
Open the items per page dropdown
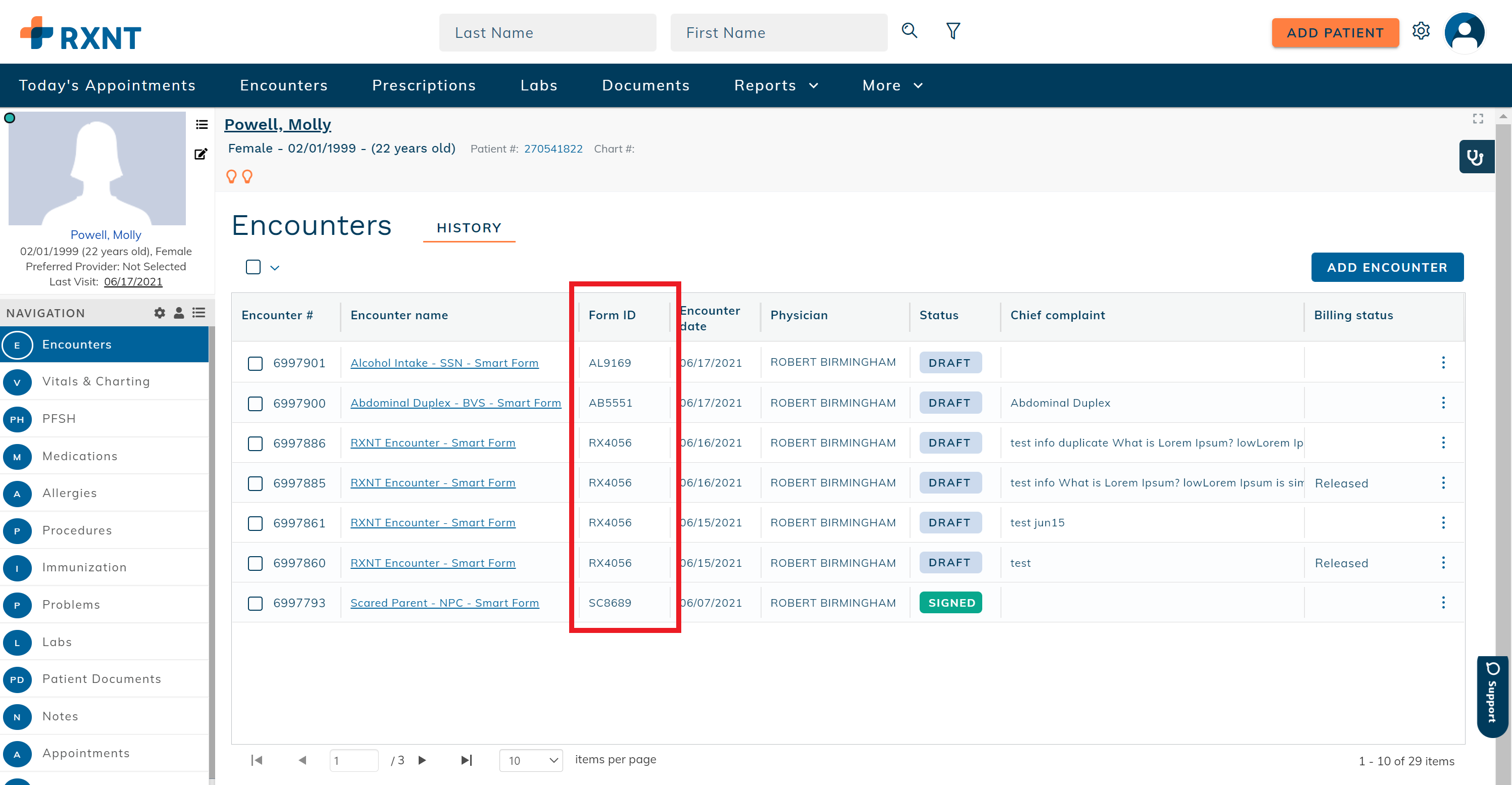[531, 760]
